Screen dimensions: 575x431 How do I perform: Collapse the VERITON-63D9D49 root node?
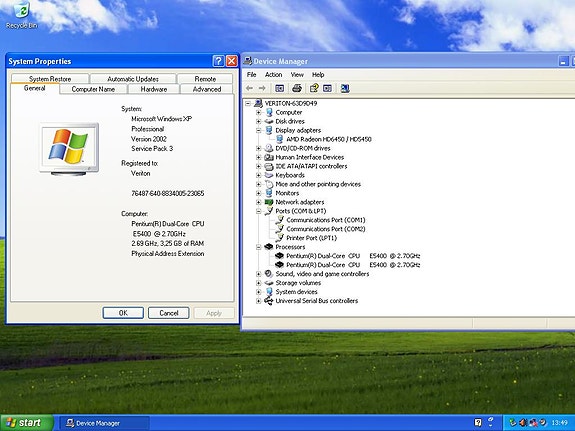click(248, 103)
